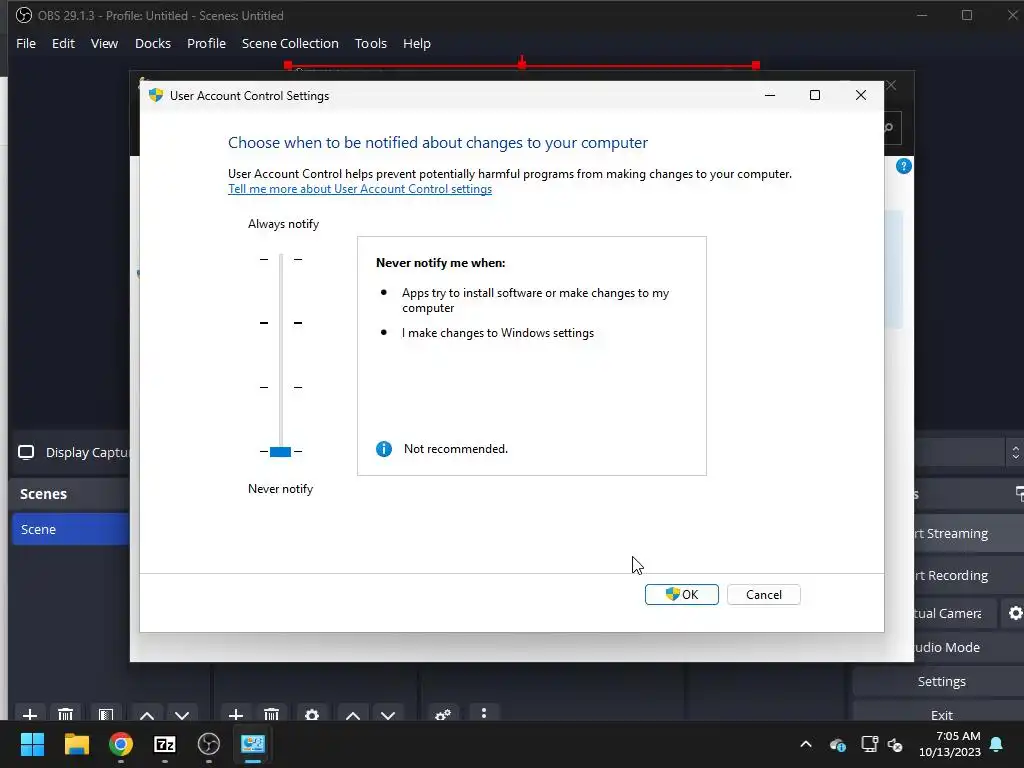
Task: Open OBS Tools menu
Action: pyautogui.click(x=370, y=43)
